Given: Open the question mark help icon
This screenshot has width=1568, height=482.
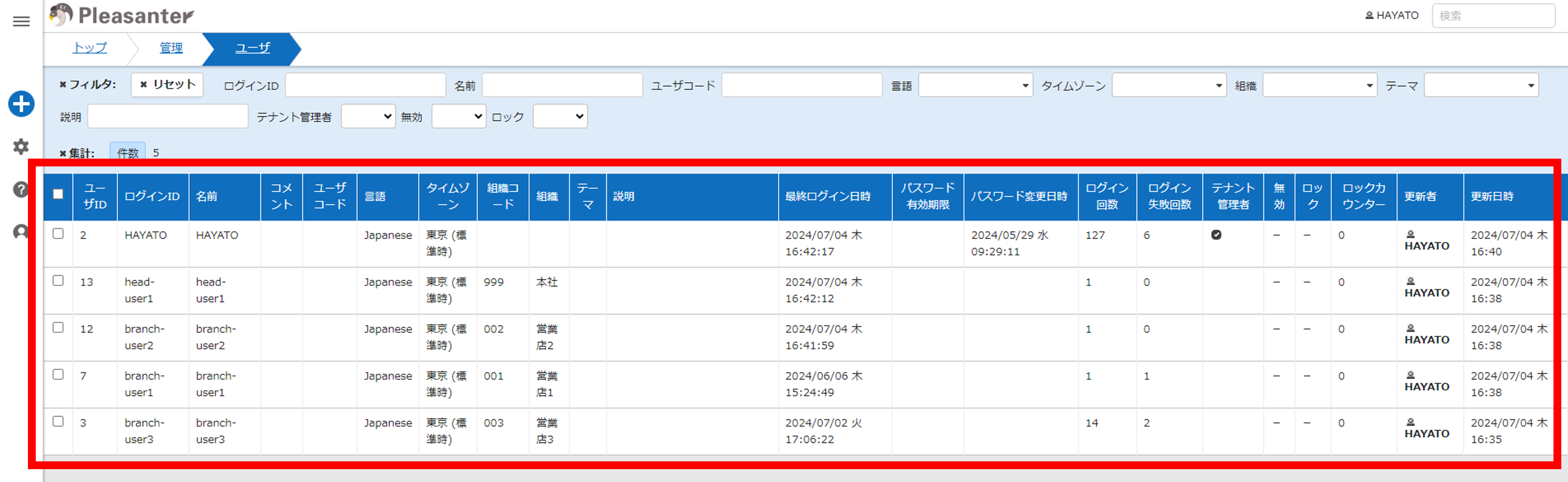Looking at the screenshot, I should point(21,189).
